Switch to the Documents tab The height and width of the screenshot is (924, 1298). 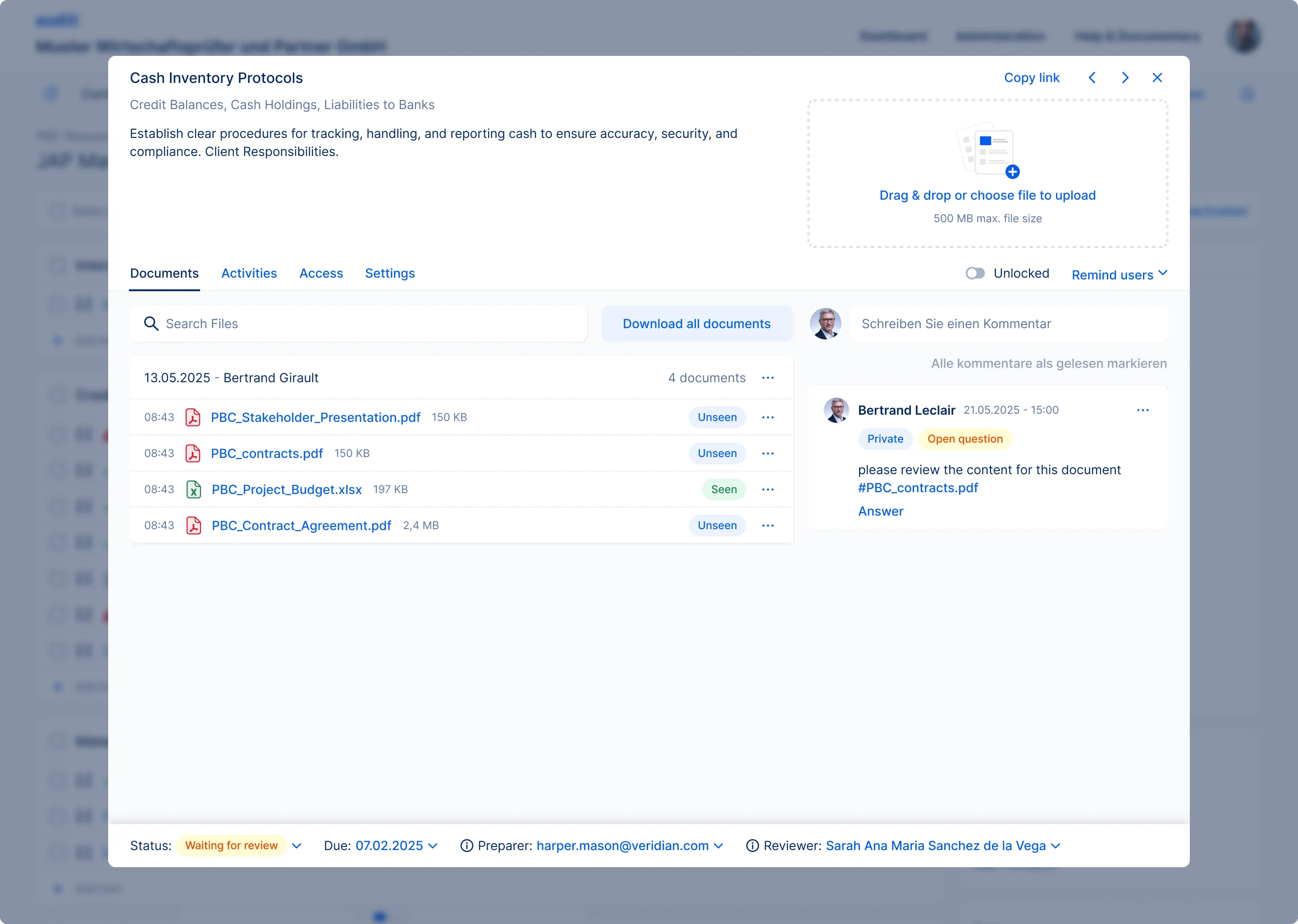click(x=165, y=273)
